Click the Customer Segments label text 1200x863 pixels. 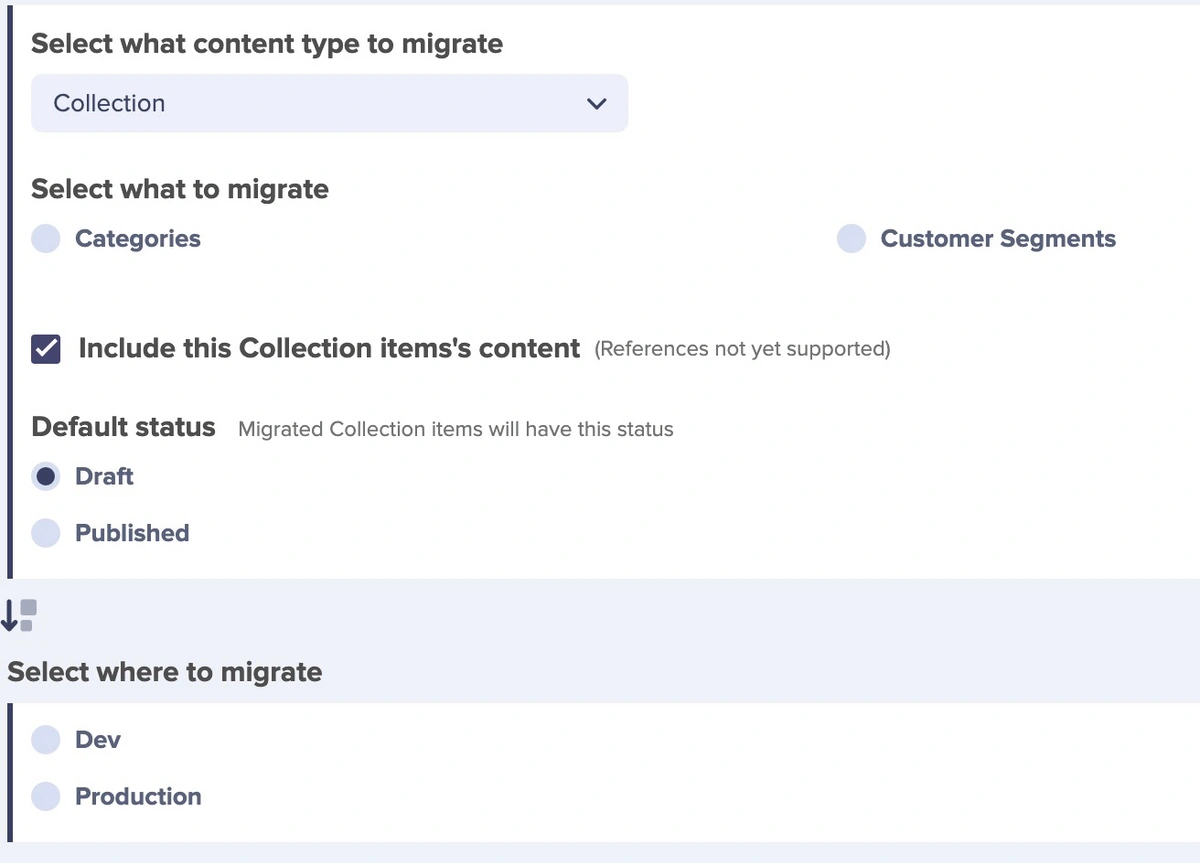[x=997, y=239]
